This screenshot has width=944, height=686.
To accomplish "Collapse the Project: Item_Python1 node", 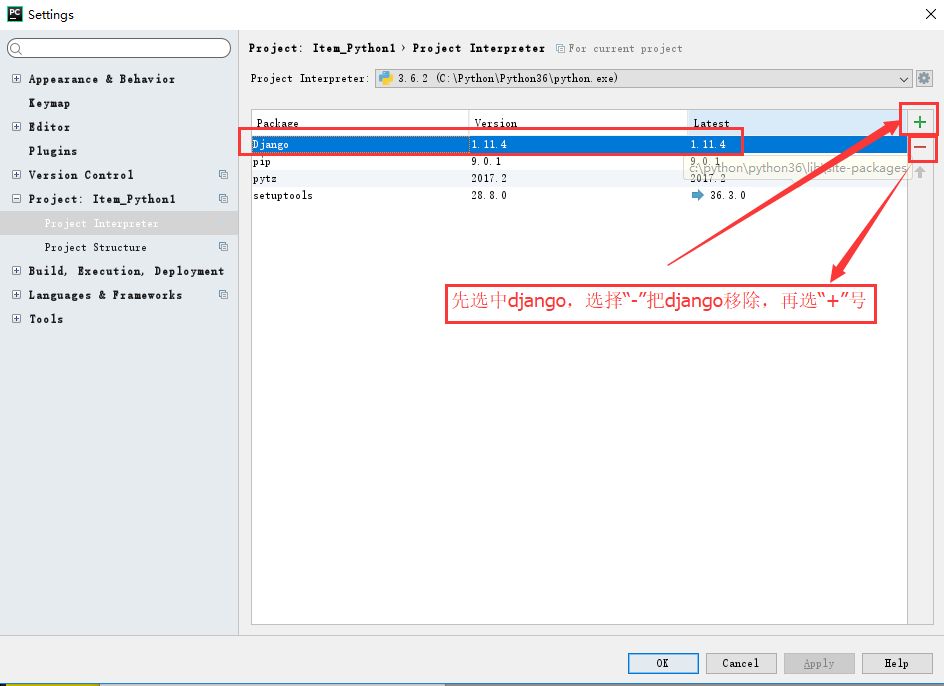I will (16, 199).
